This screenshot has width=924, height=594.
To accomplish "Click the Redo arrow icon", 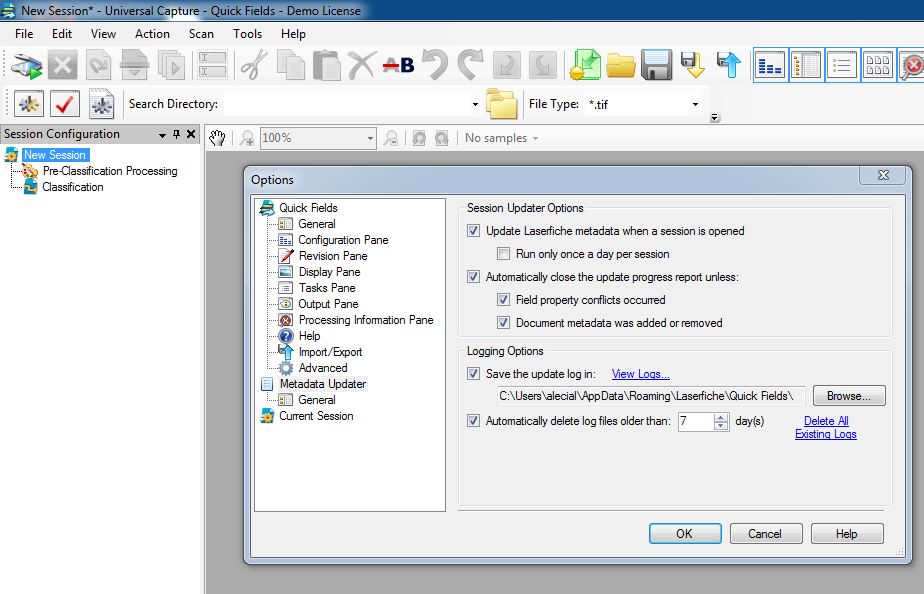I will (x=470, y=65).
